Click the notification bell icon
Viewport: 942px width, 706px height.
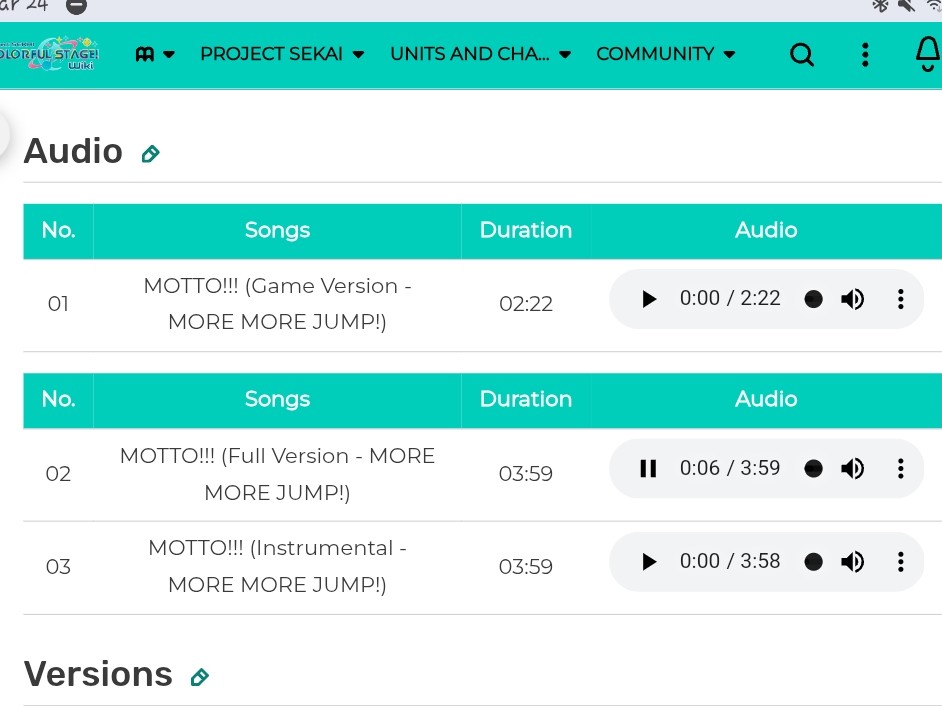929,55
